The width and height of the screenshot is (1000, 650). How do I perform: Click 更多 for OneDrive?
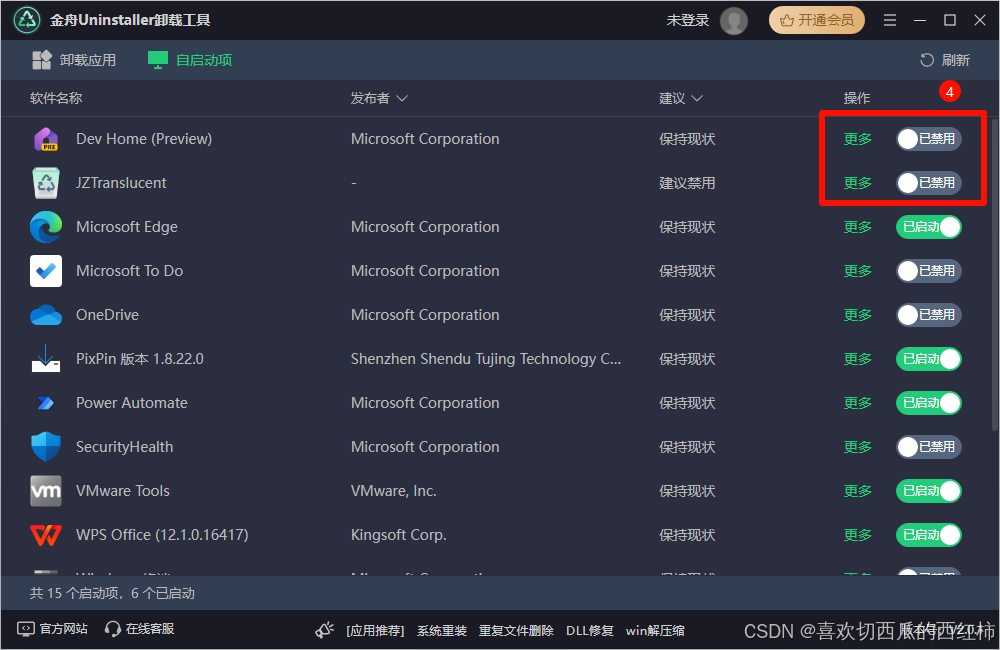[x=857, y=314]
